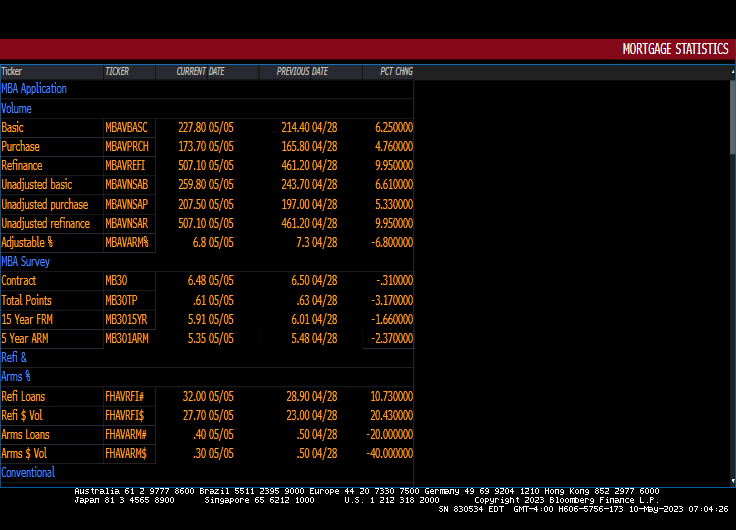Image resolution: width=736 pixels, height=530 pixels.
Task: Click the Refi $ Vol row label
Action: (24, 415)
